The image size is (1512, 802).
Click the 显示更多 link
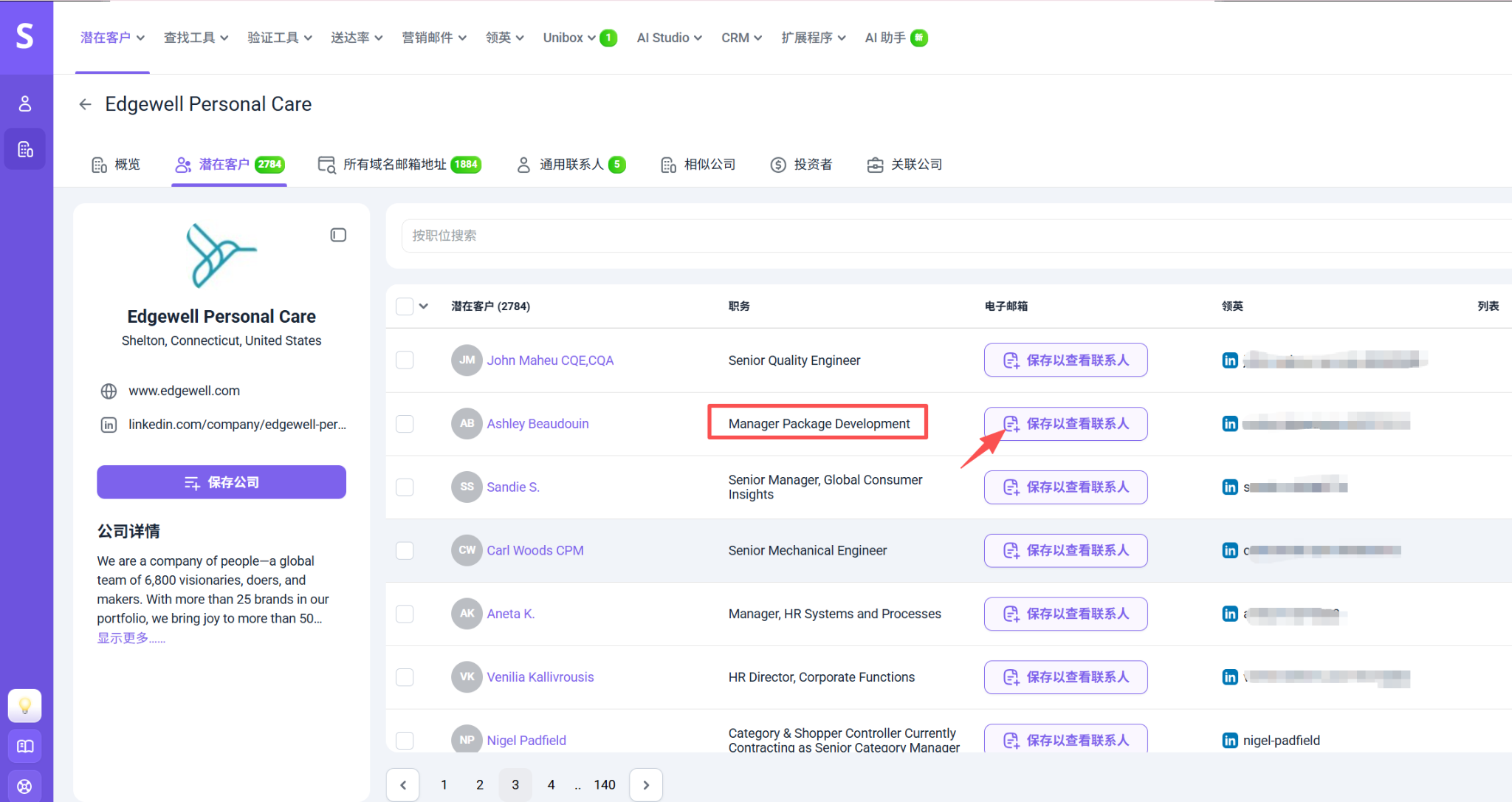131,638
